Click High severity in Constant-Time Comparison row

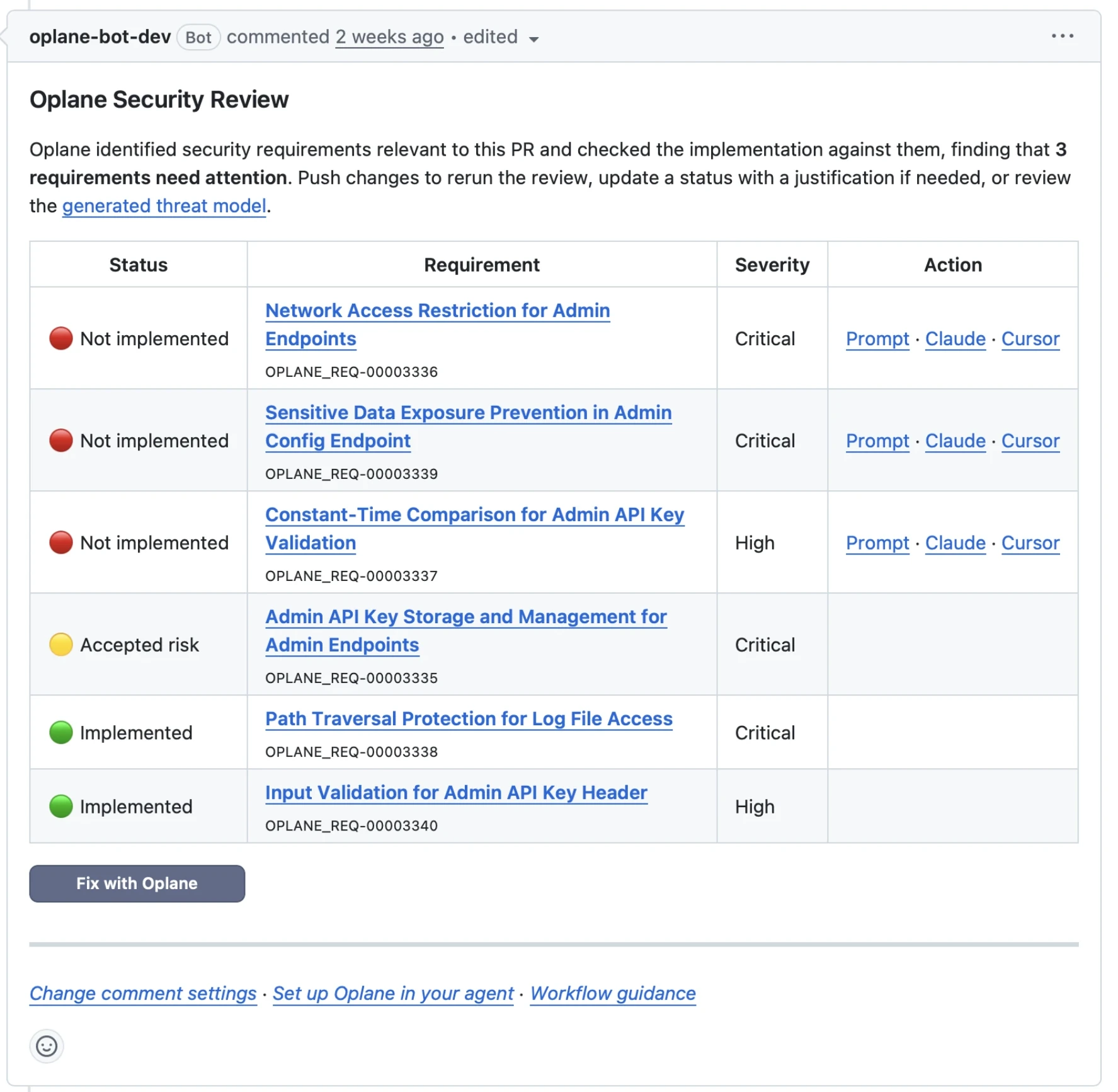[x=755, y=543]
